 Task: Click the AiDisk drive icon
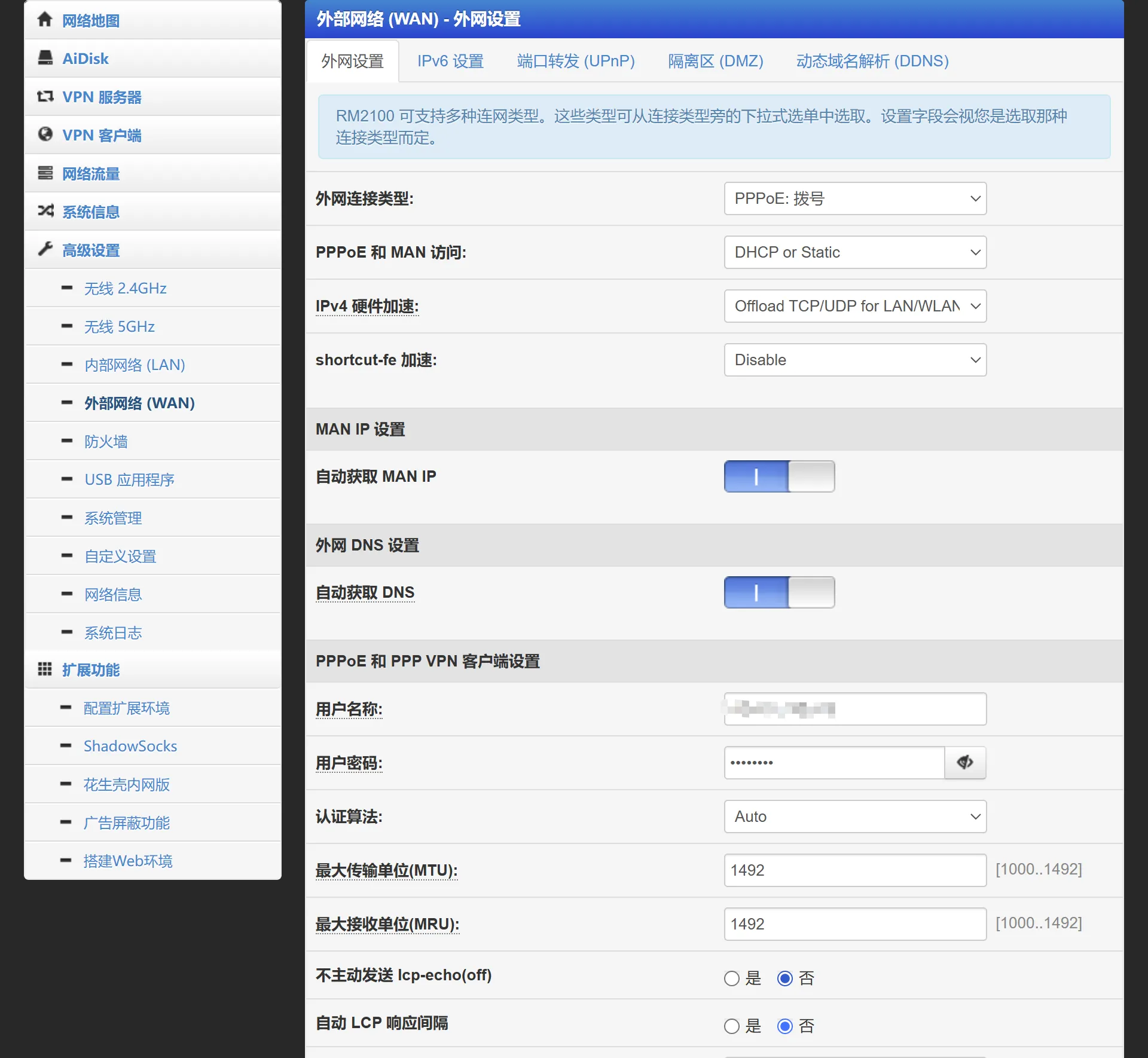click(x=45, y=58)
